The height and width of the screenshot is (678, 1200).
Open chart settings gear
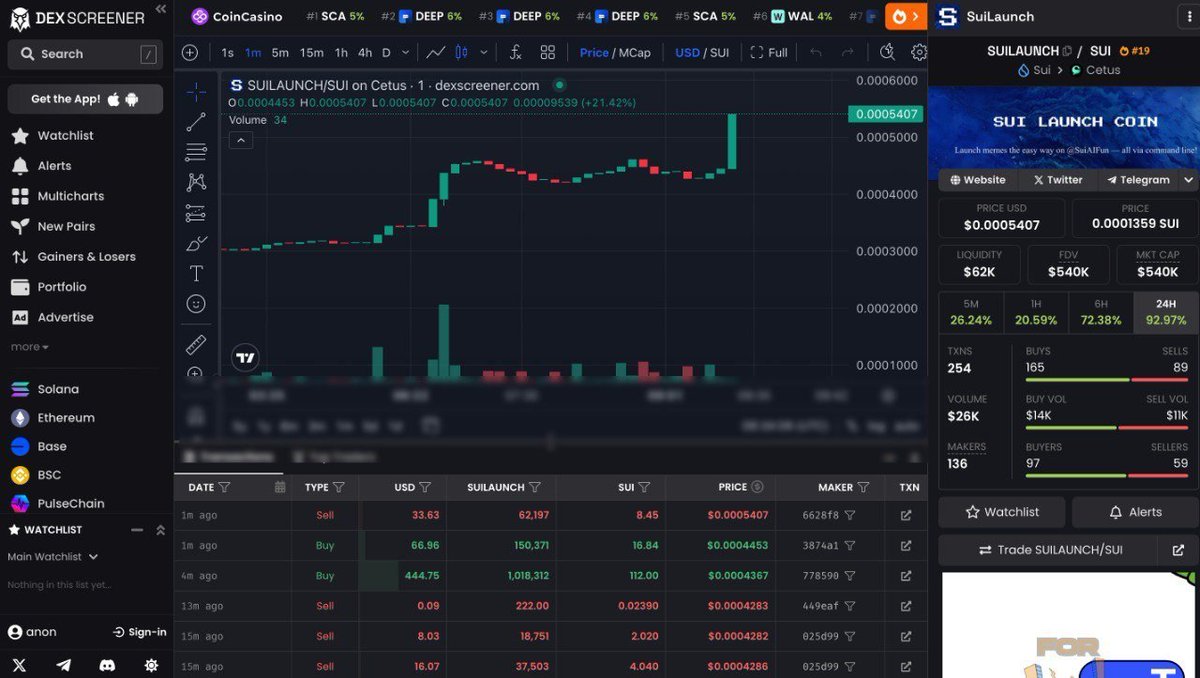click(x=918, y=53)
